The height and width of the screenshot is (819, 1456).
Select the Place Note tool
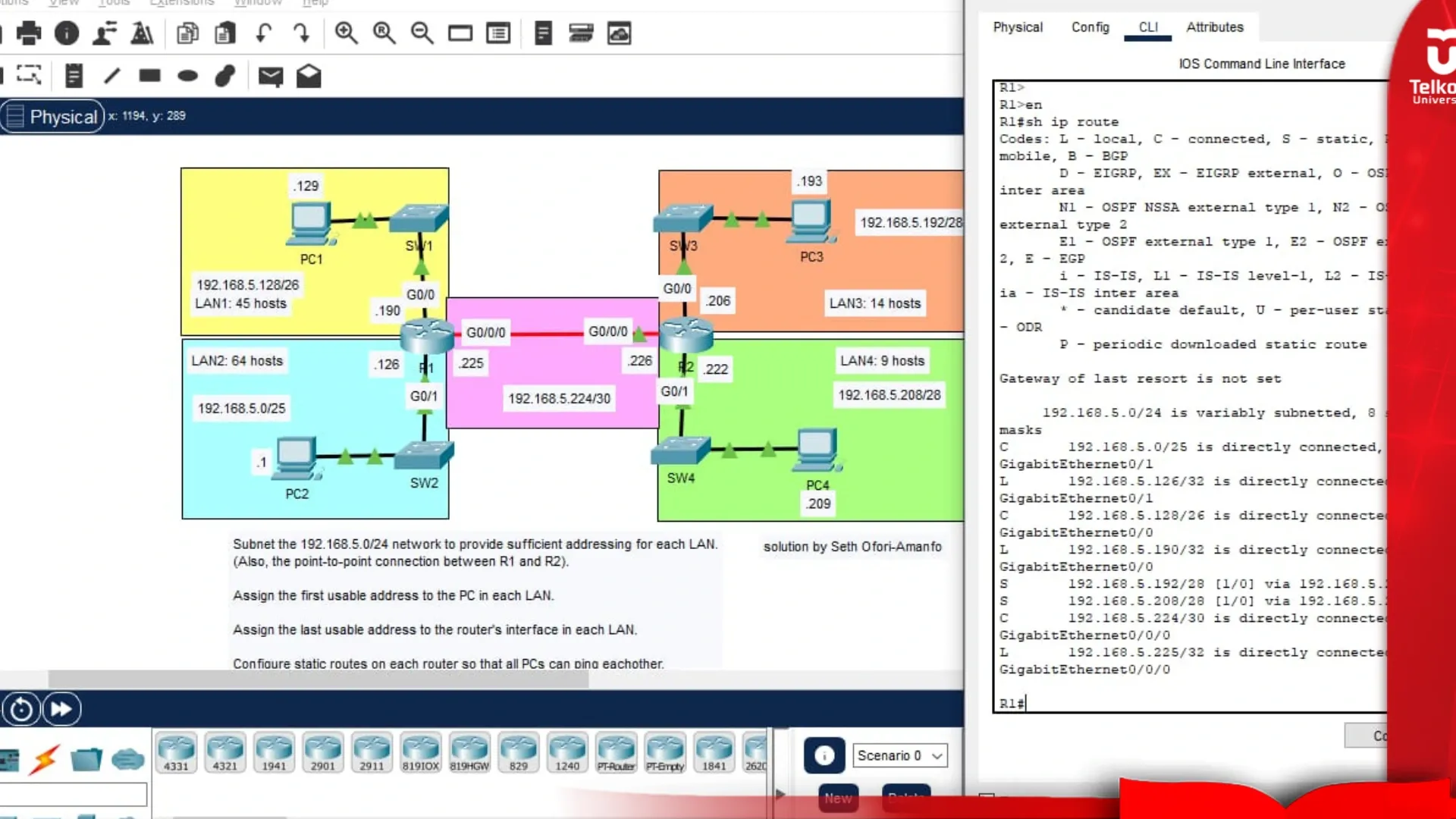coord(74,75)
